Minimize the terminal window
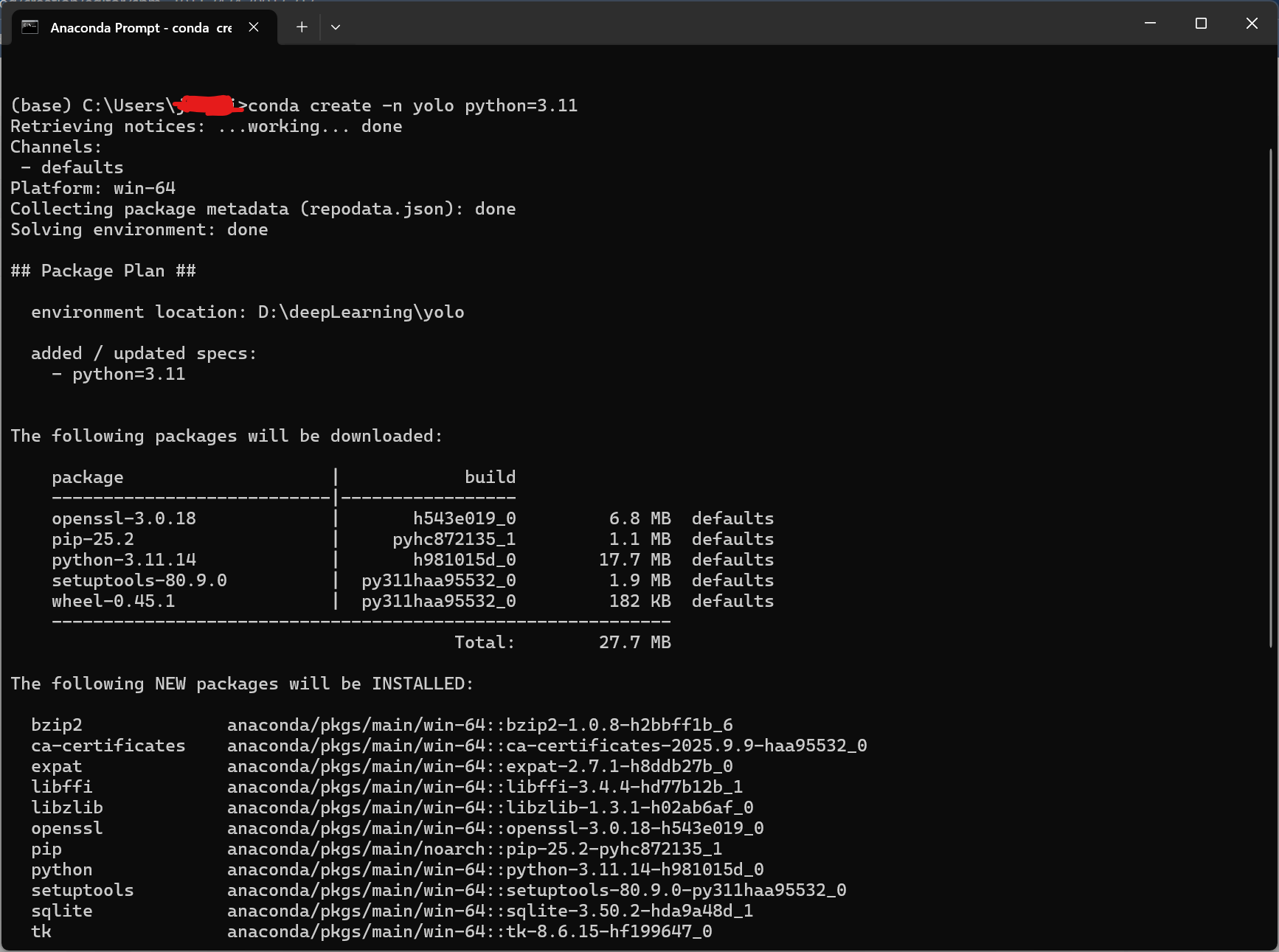The height and width of the screenshot is (952, 1279). [x=1150, y=24]
